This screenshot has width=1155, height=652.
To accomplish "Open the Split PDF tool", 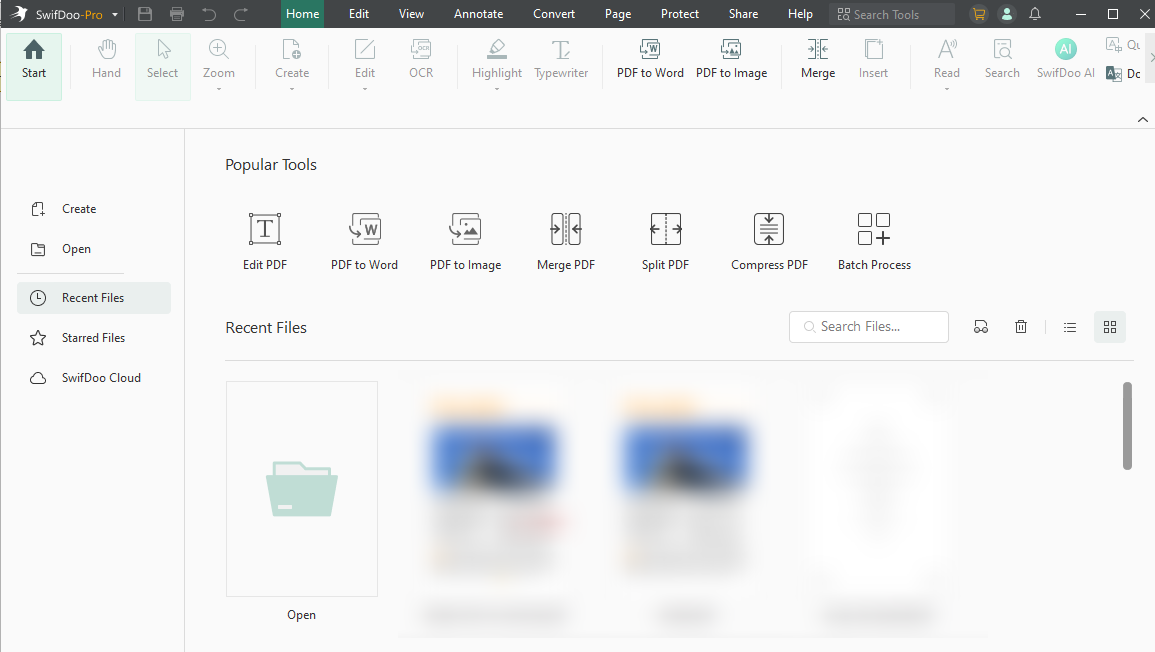I will click(x=665, y=240).
